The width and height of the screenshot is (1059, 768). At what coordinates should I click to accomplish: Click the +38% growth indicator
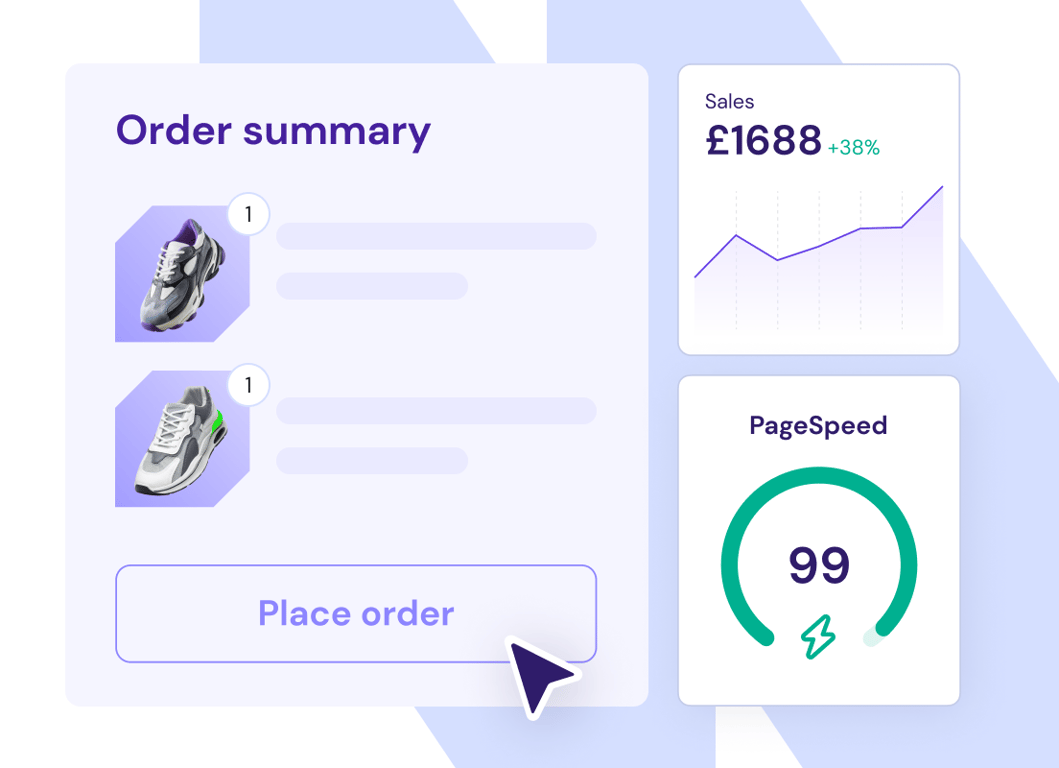pyautogui.click(x=854, y=147)
